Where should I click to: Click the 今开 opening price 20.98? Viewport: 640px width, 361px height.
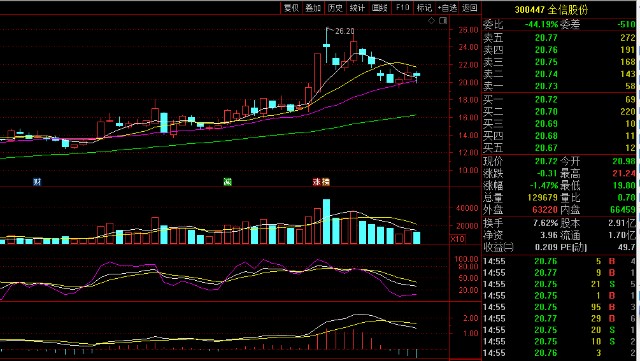[624, 161]
